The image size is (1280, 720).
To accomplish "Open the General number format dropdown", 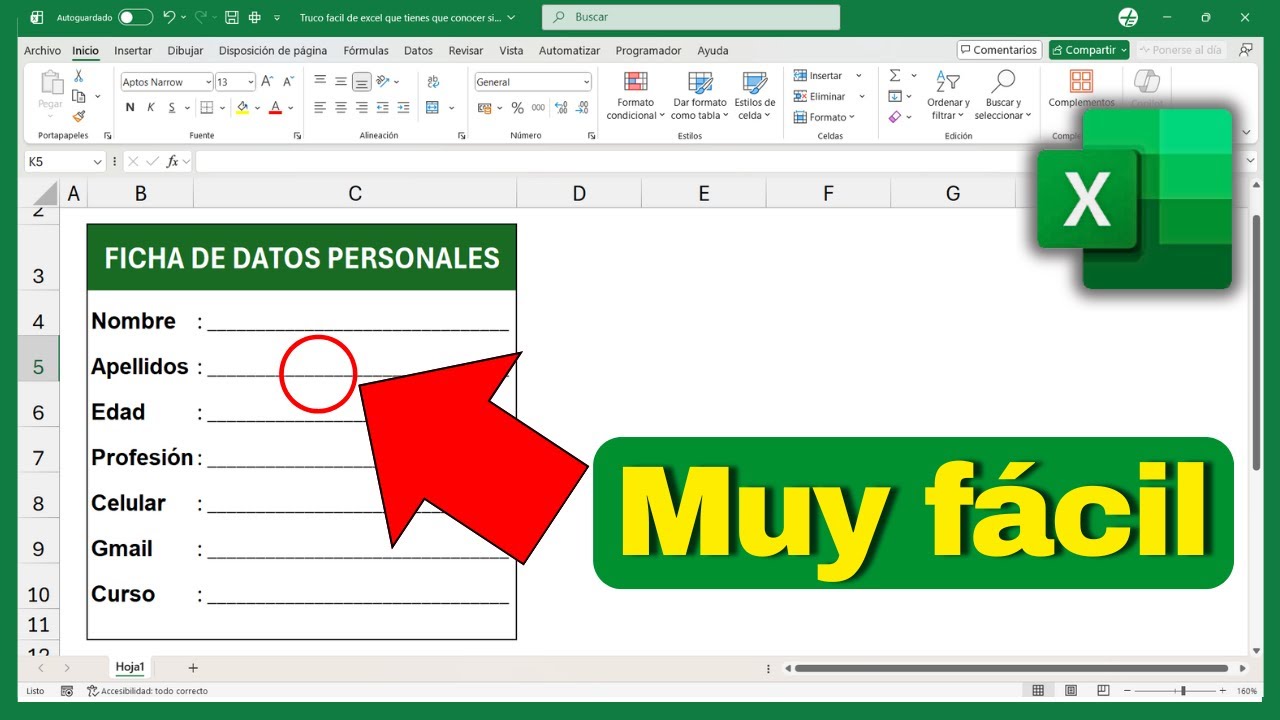I will coord(586,82).
